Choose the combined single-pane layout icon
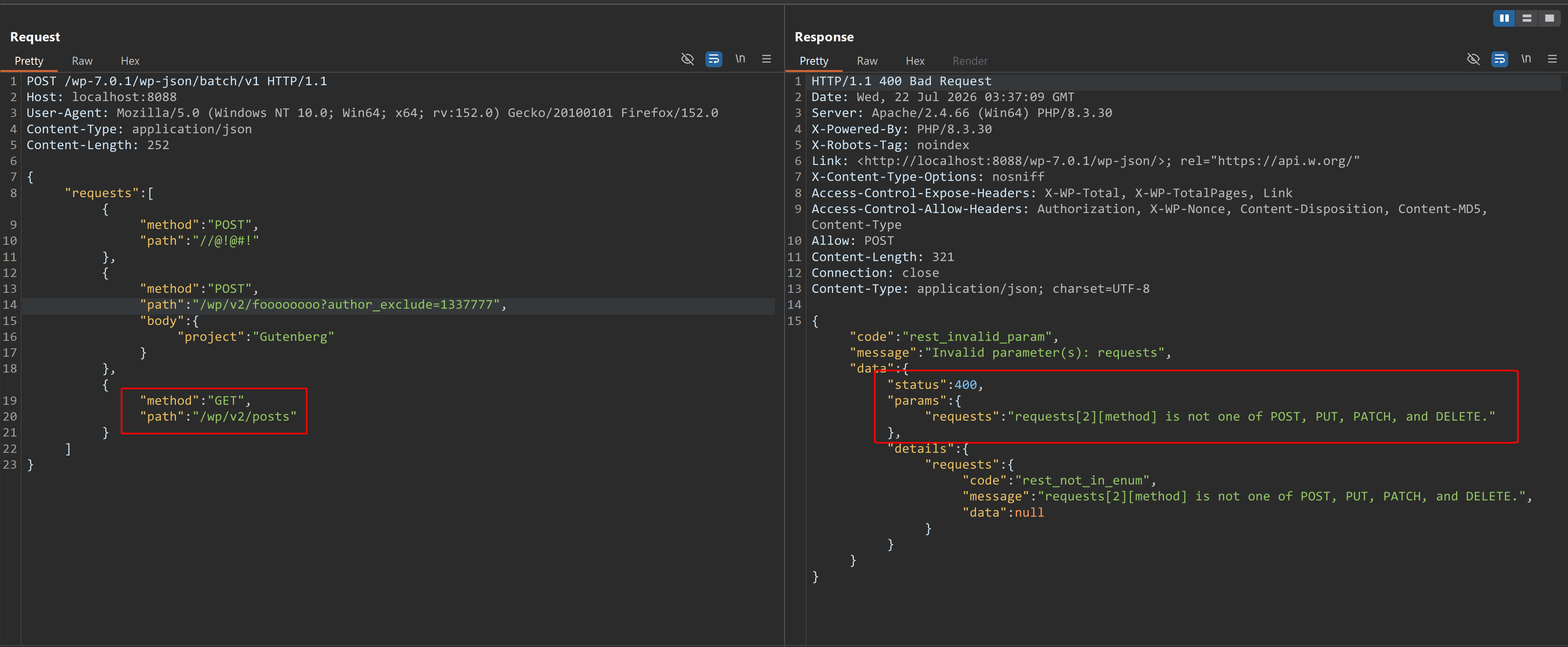 pyautogui.click(x=1549, y=18)
